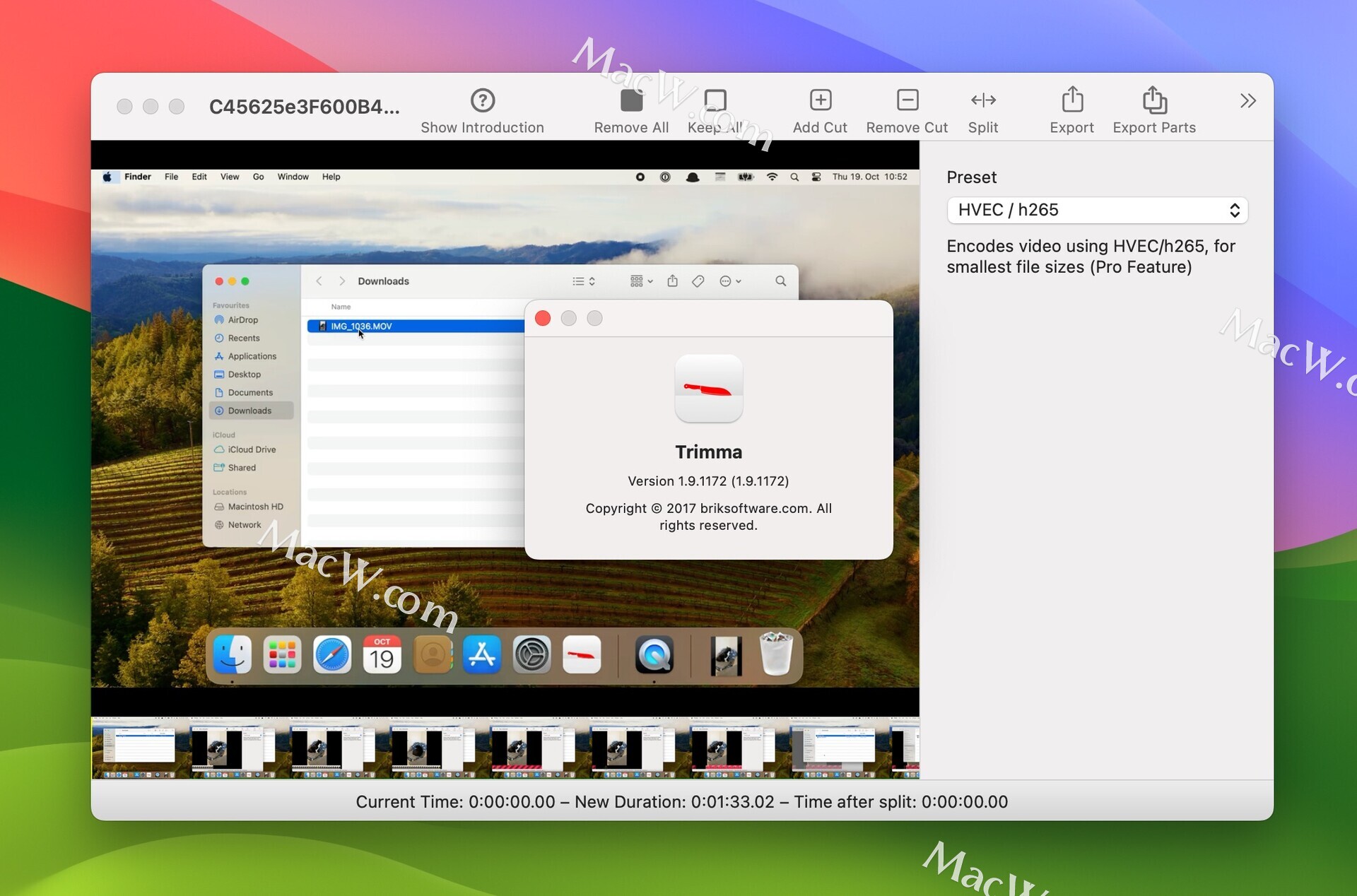1357x896 pixels.
Task: Click the Finder share icon
Action: pos(672,281)
